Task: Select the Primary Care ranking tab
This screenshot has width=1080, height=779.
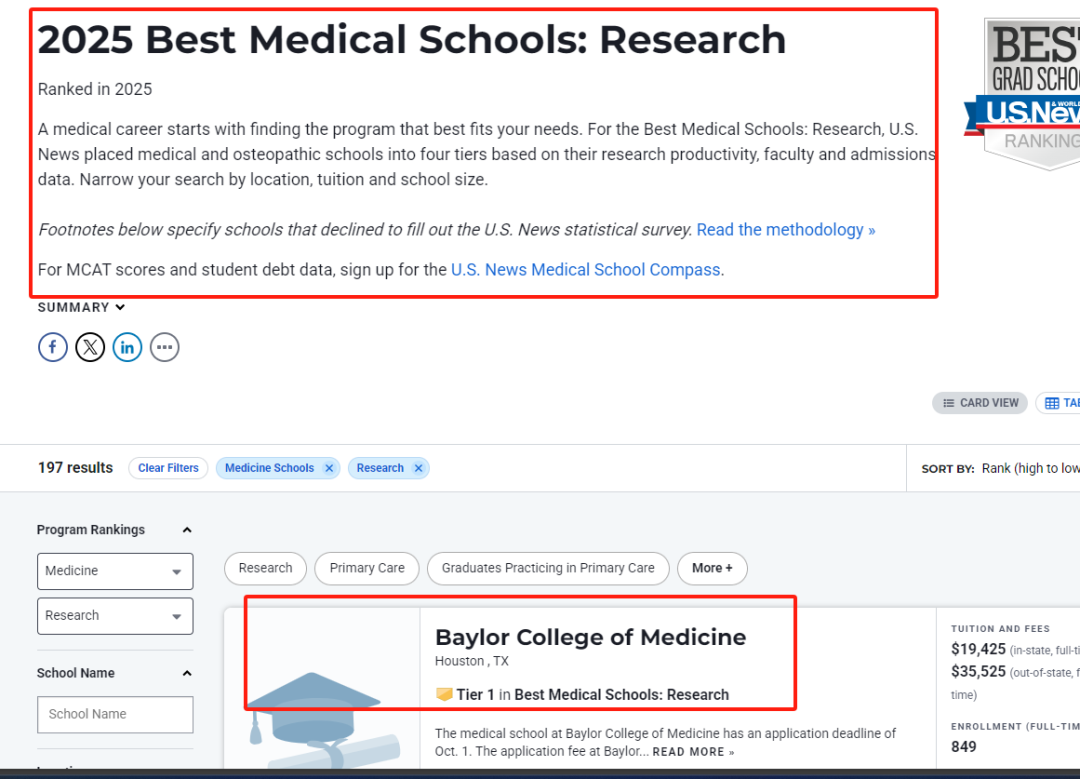Action: (x=367, y=568)
